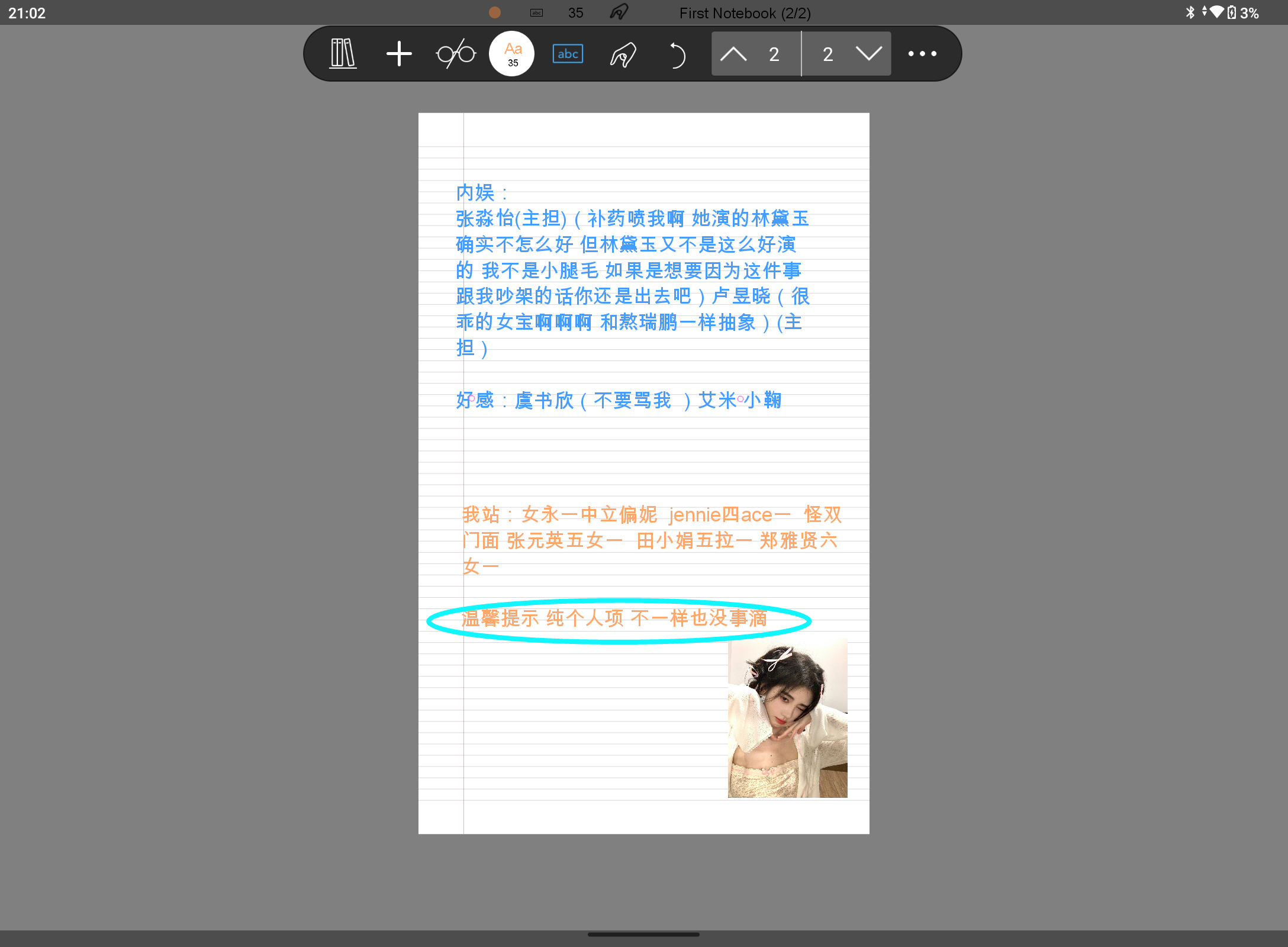Tap the Bluetooth icon in the status bar
1288x947 pixels.
coord(1190,12)
